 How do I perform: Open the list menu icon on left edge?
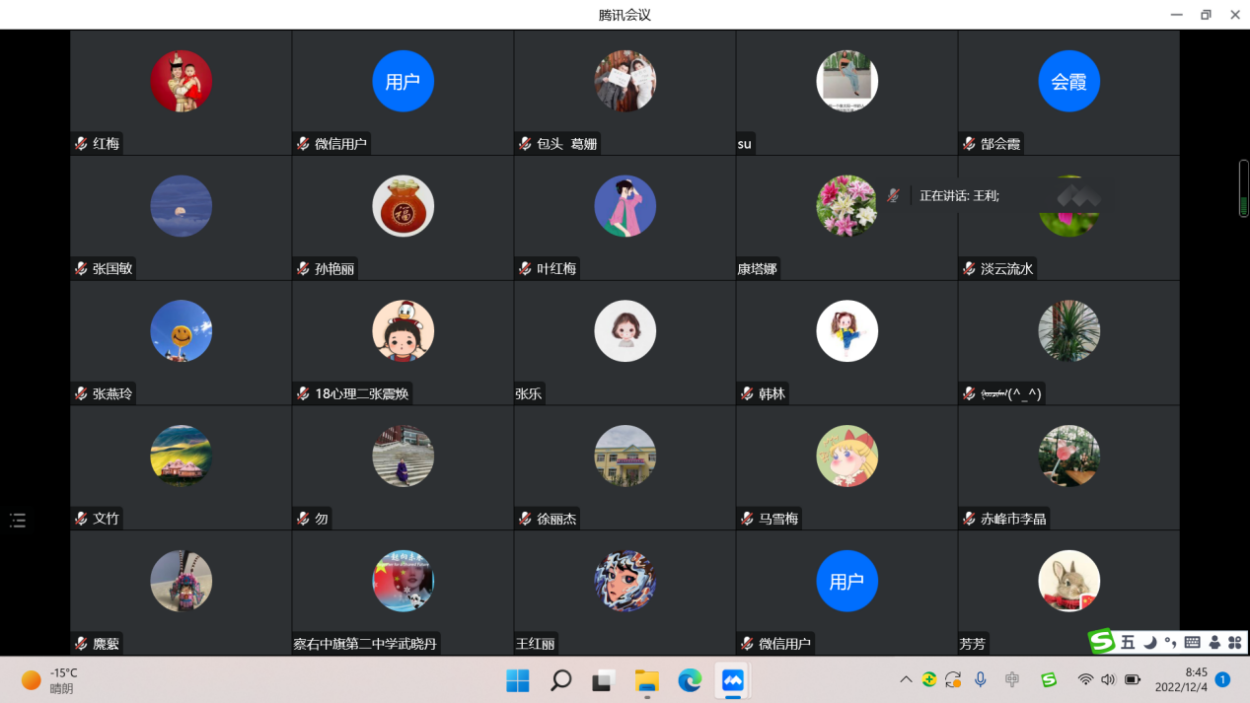pos(18,520)
